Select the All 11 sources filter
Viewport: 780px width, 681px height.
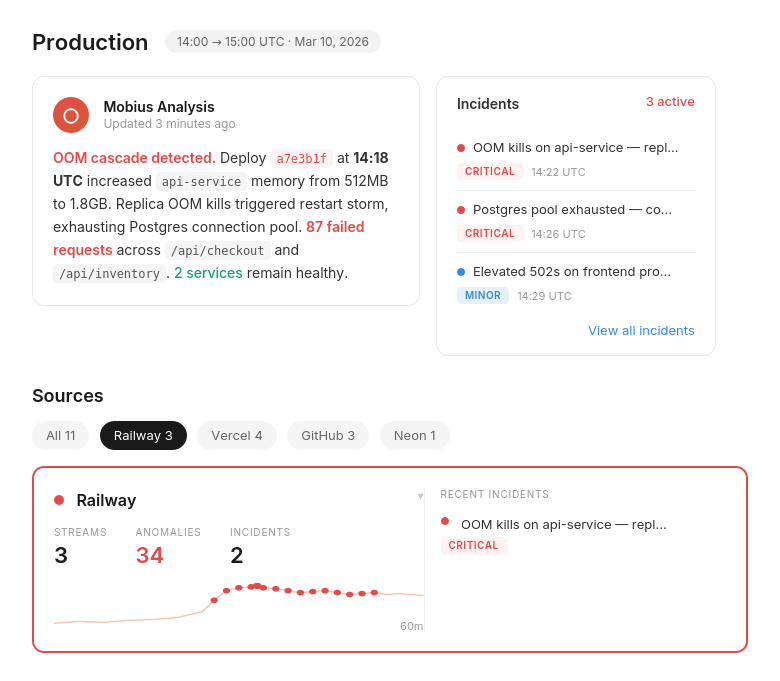(60, 436)
